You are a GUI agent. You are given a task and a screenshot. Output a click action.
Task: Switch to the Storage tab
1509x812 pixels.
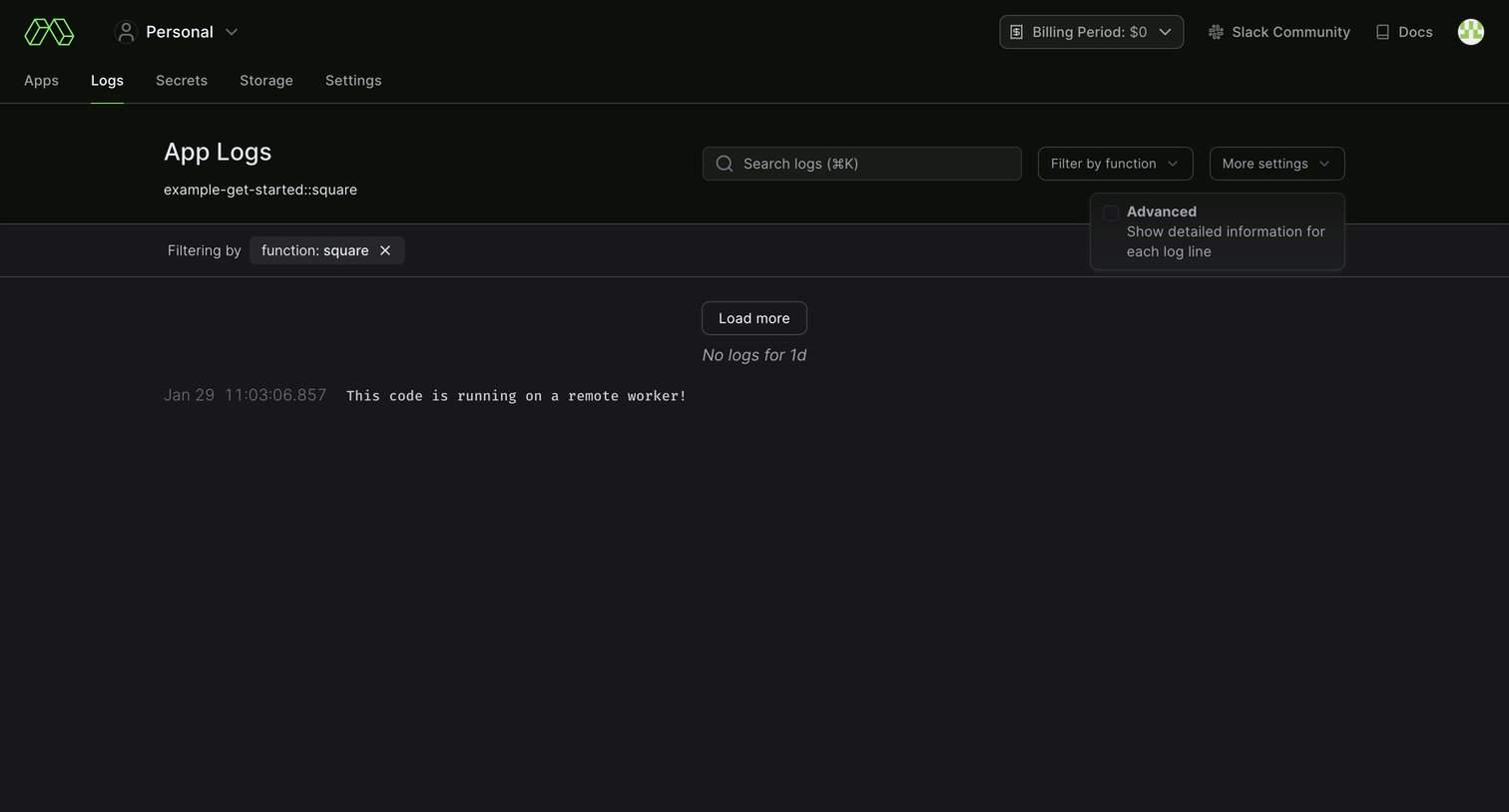click(x=266, y=81)
